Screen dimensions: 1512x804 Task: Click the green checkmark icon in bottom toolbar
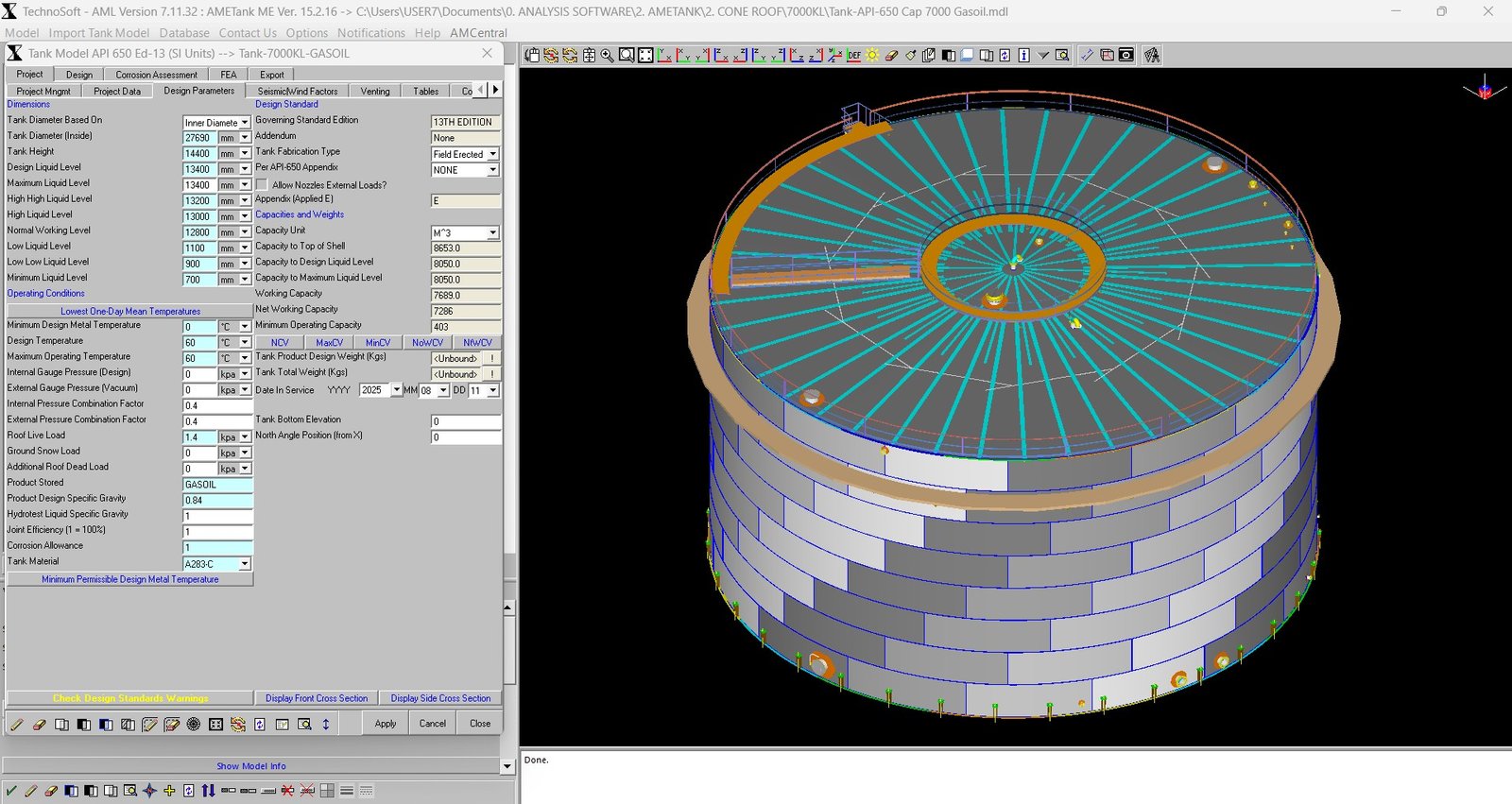click(x=11, y=791)
